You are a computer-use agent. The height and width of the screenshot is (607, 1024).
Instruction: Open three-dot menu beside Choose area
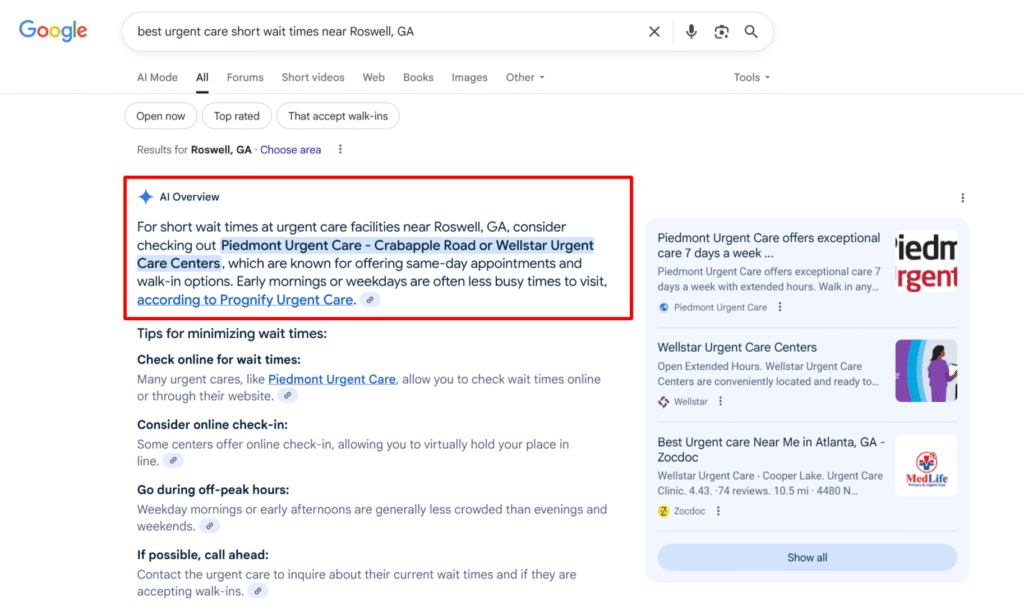pos(340,150)
